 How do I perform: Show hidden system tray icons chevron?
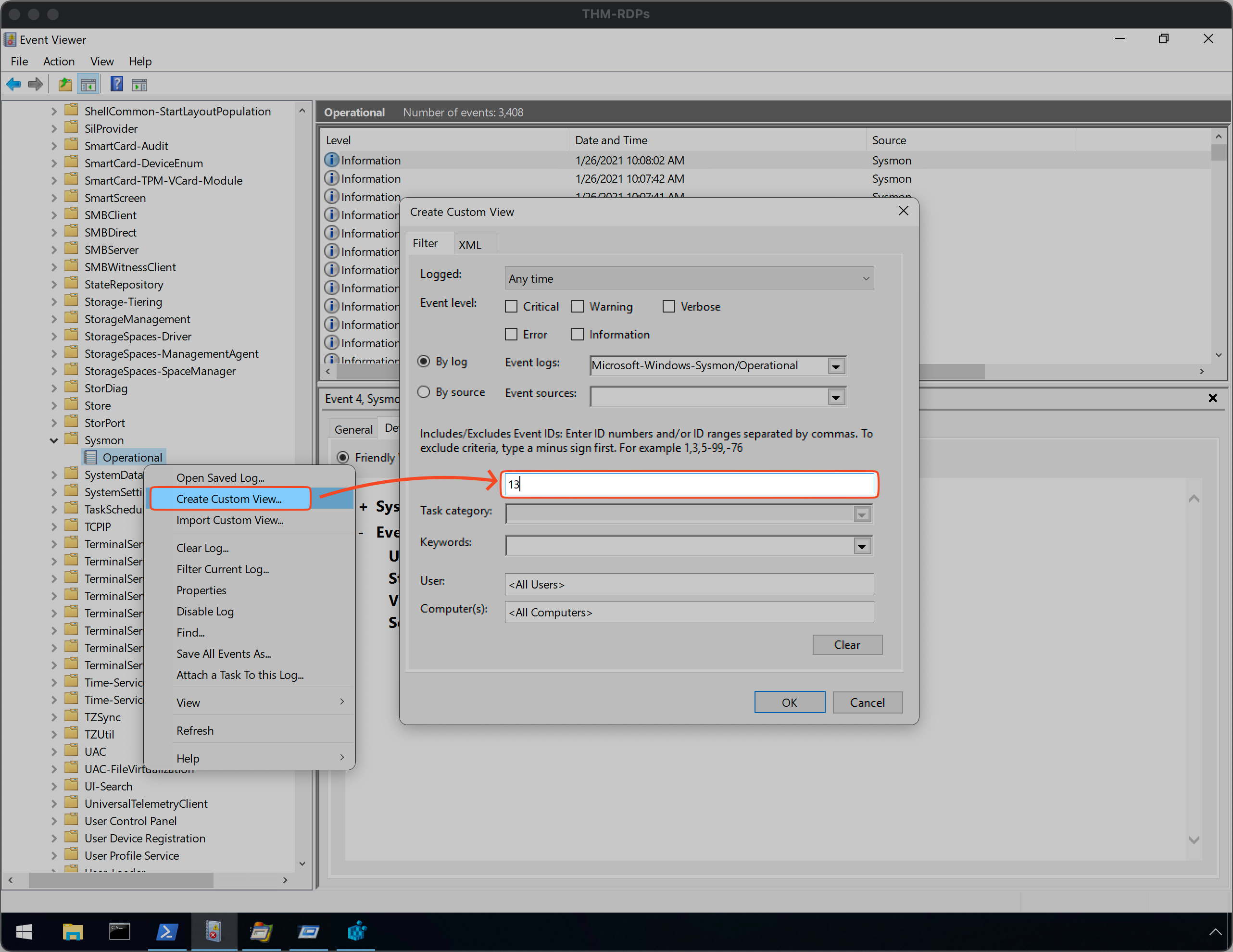[x=1215, y=932]
